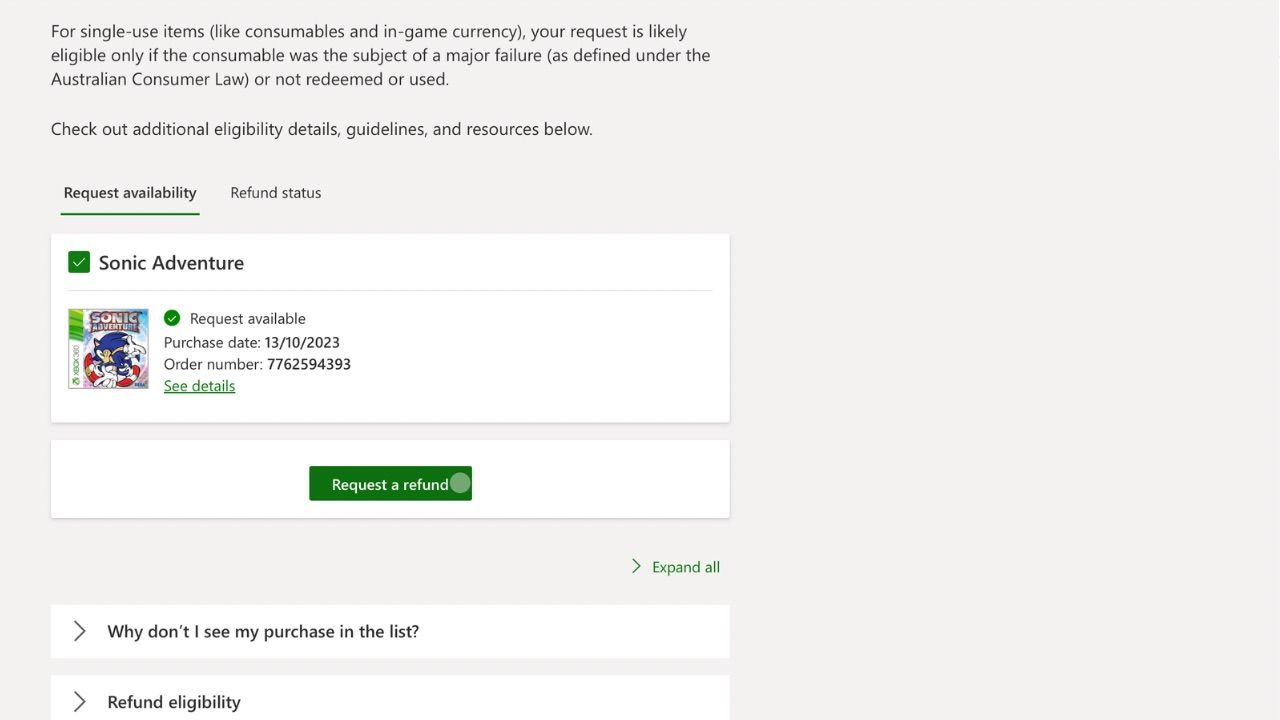Select the Request availability tab
This screenshot has width=1280, height=720.
pyautogui.click(x=129, y=192)
